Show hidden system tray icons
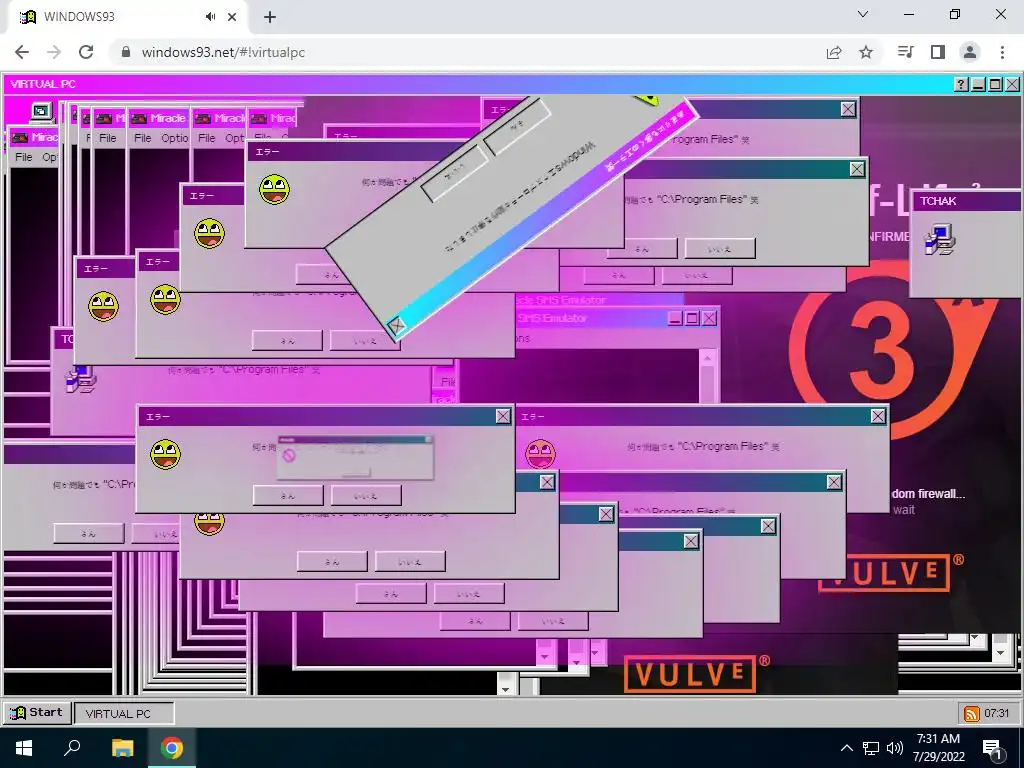The image size is (1024, 768). coord(846,748)
